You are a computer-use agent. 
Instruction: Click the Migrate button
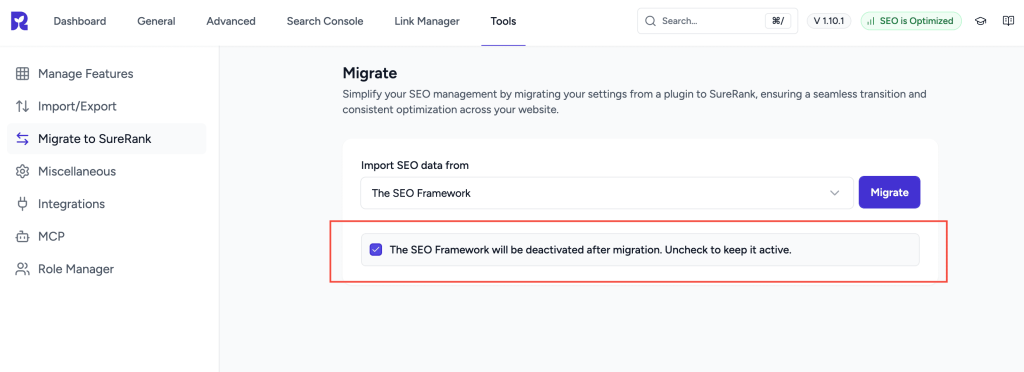pos(889,193)
